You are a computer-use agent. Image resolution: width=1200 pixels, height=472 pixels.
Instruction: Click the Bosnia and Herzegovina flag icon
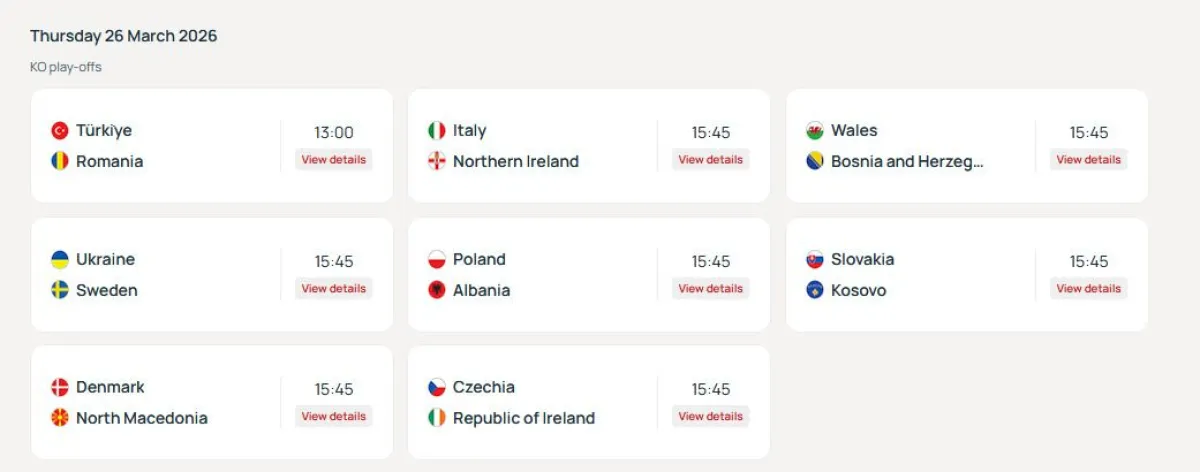click(815, 161)
